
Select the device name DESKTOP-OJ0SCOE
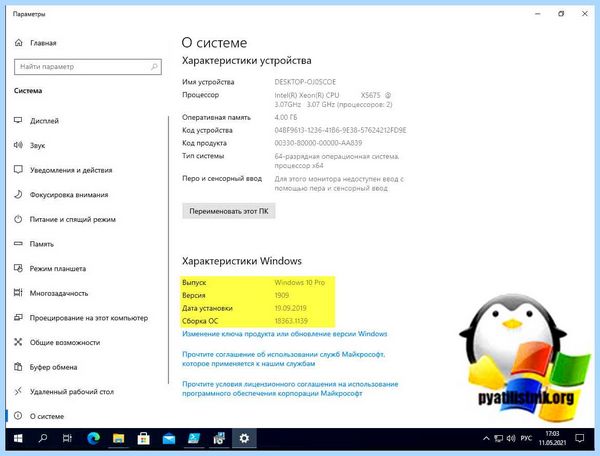click(305, 82)
